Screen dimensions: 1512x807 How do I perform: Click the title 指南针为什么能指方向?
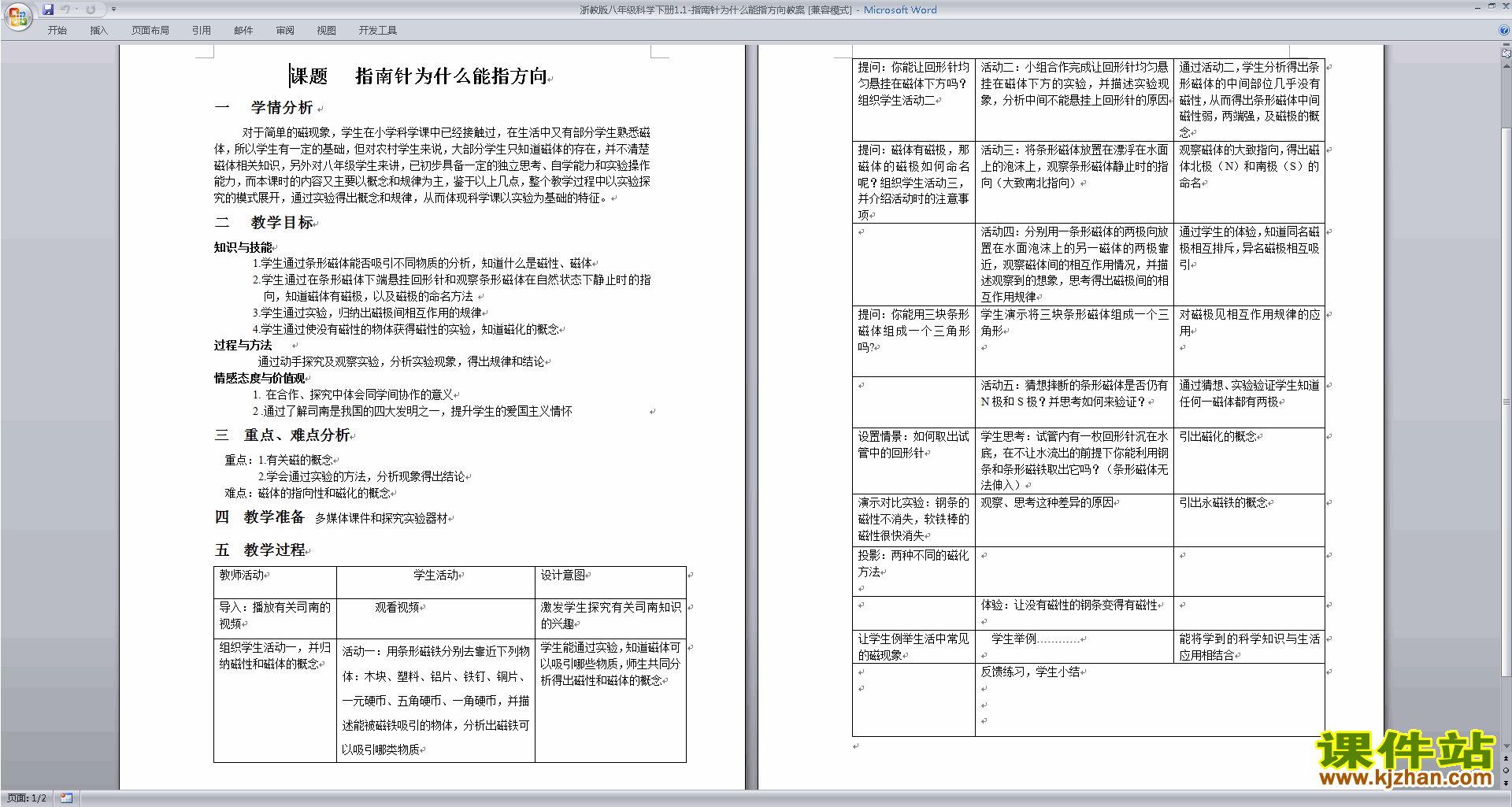click(451, 76)
